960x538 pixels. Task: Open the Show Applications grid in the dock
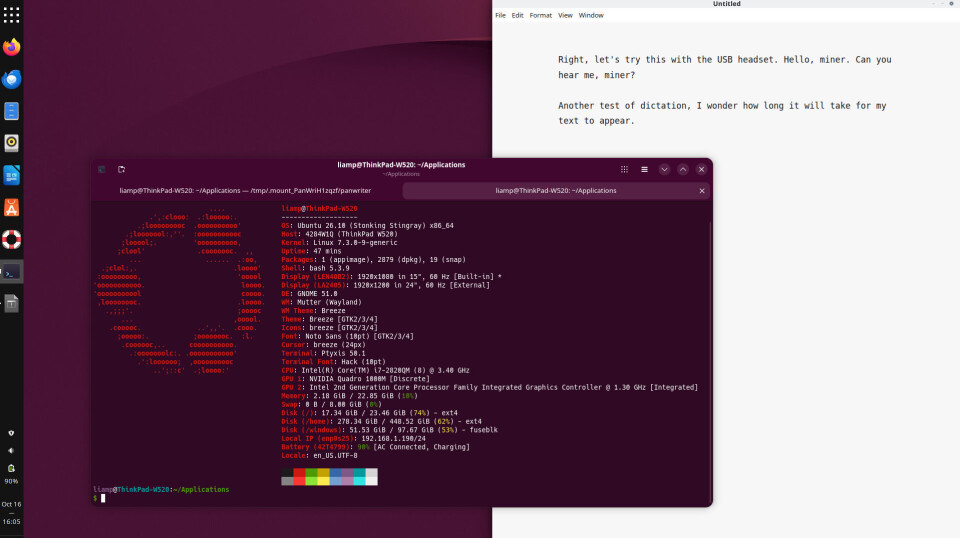(11, 15)
